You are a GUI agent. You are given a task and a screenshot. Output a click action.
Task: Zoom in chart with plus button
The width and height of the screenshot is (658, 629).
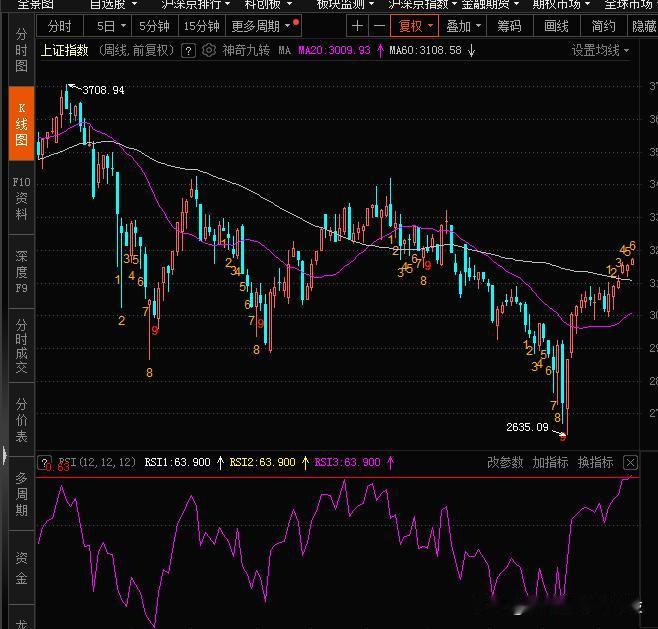[357, 26]
